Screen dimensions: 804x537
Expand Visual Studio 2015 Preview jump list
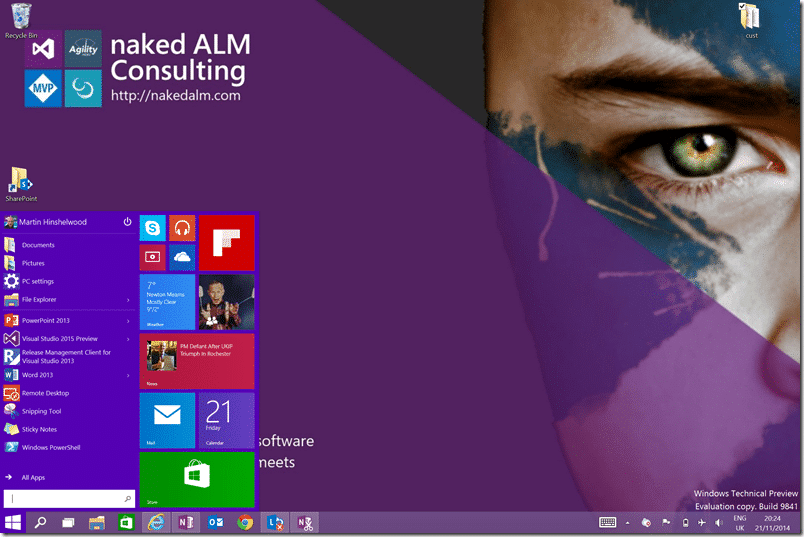pos(128,339)
